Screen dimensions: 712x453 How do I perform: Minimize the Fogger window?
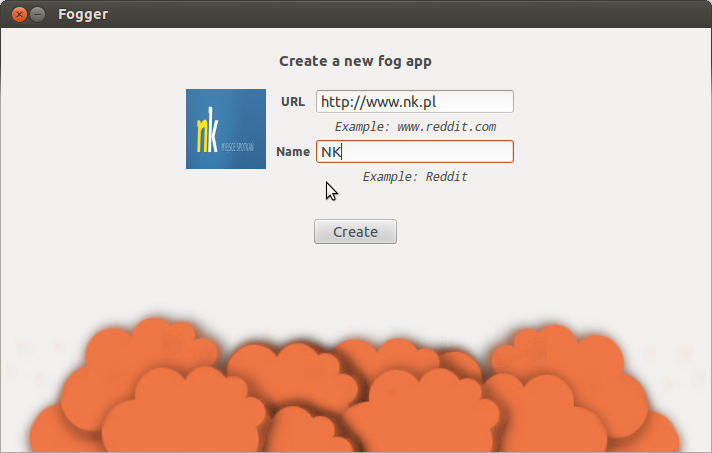tap(38, 15)
